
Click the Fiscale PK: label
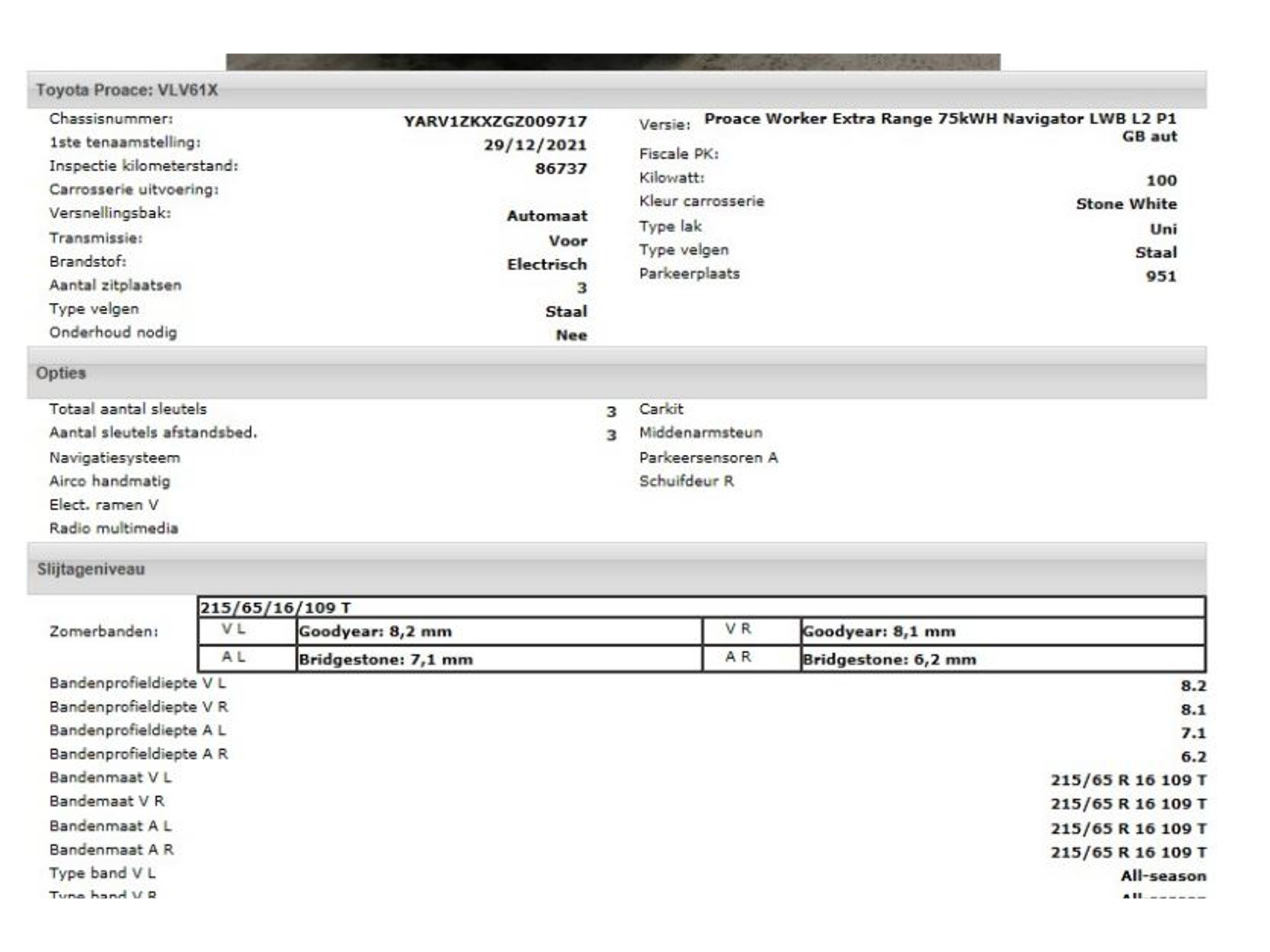pos(679,154)
